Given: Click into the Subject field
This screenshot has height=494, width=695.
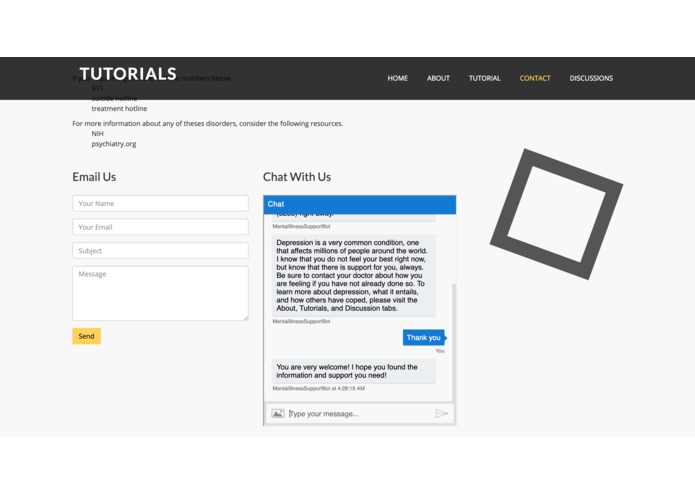Looking at the screenshot, I should coord(160,250).
